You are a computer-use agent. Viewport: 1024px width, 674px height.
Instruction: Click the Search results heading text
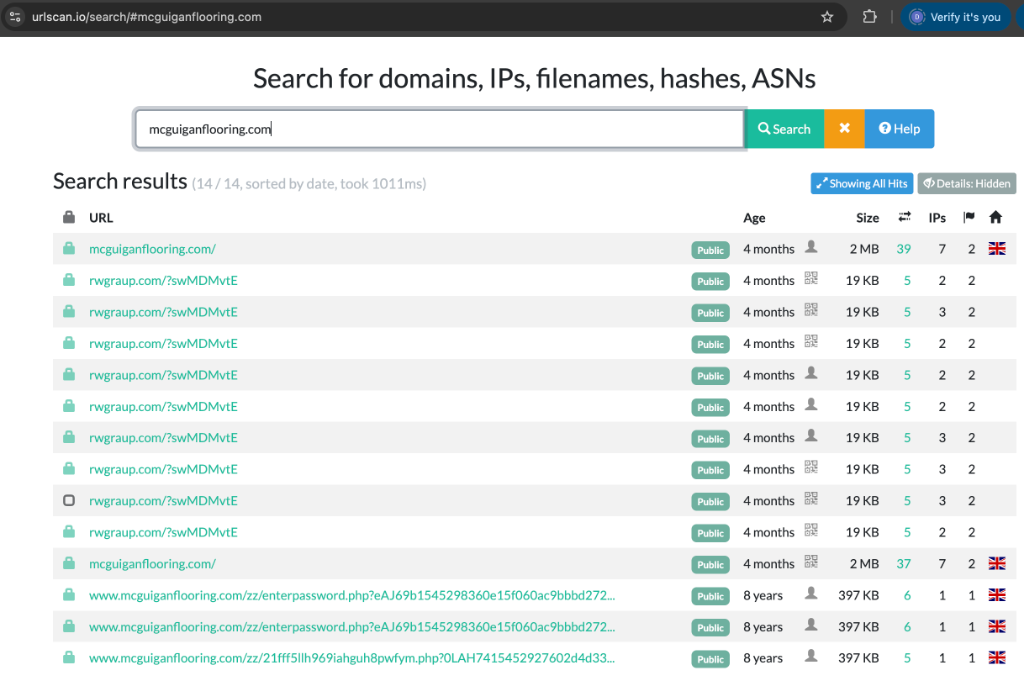(120, 181)
